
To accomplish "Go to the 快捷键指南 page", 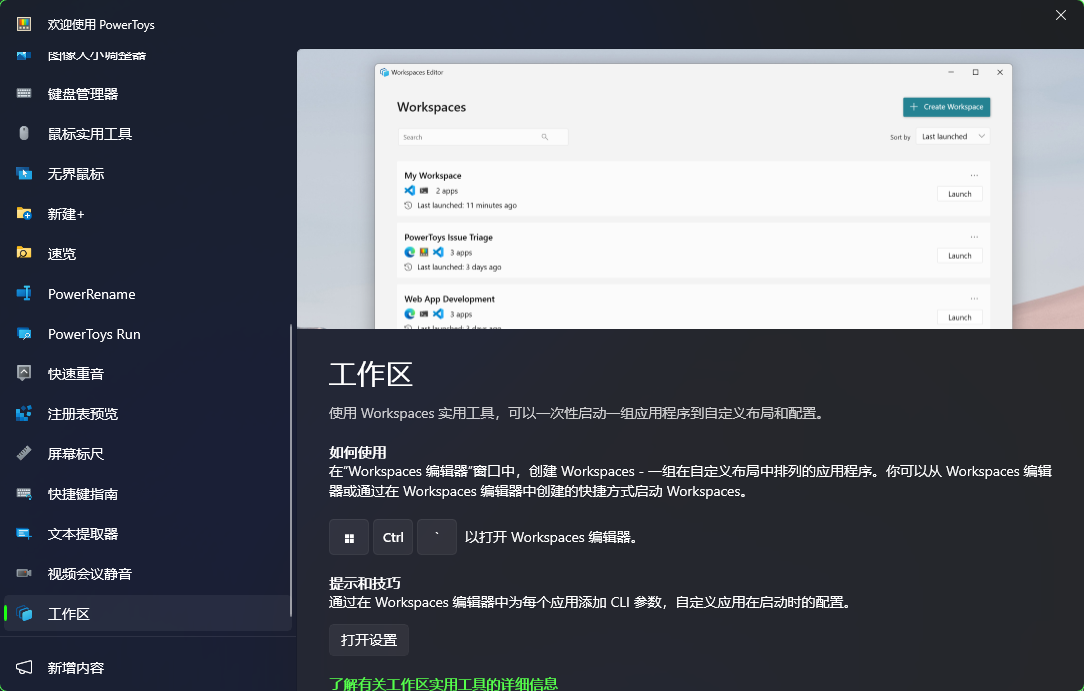I will coord(148,494).
